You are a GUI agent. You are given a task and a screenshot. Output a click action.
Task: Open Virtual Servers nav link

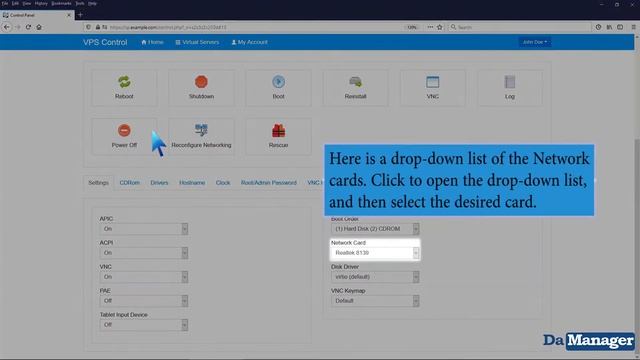click(x=197, y=42)
